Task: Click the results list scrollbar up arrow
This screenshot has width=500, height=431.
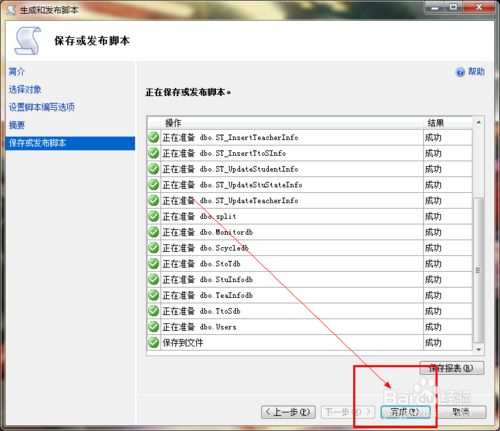Action: tap(479, 122)
